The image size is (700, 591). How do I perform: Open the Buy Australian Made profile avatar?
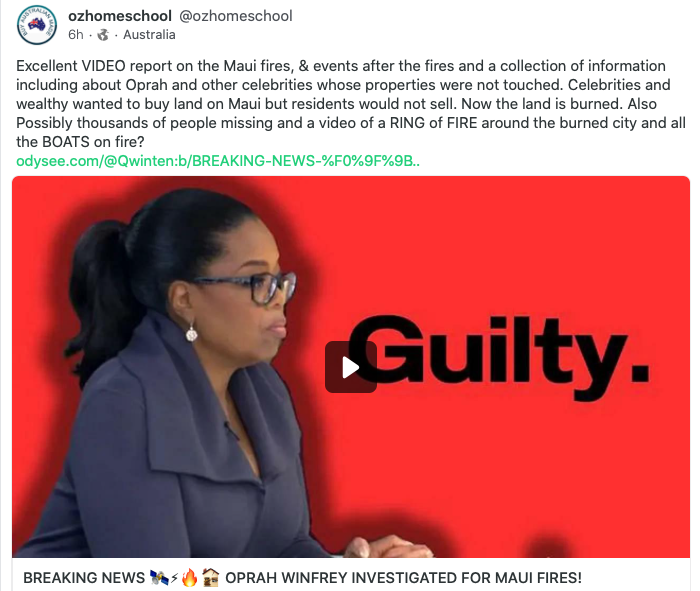pyautogui.click(x=37, y=25)
